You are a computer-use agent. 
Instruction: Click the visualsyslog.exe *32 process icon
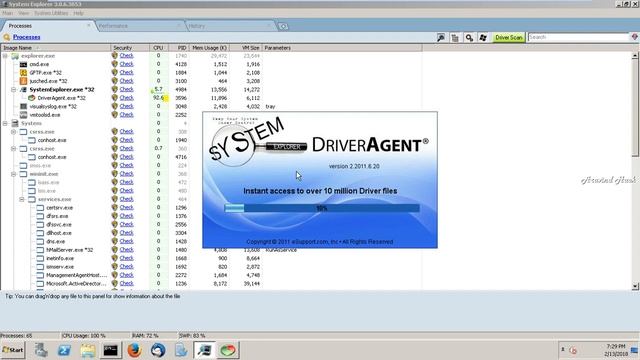[x=23, y=106]
